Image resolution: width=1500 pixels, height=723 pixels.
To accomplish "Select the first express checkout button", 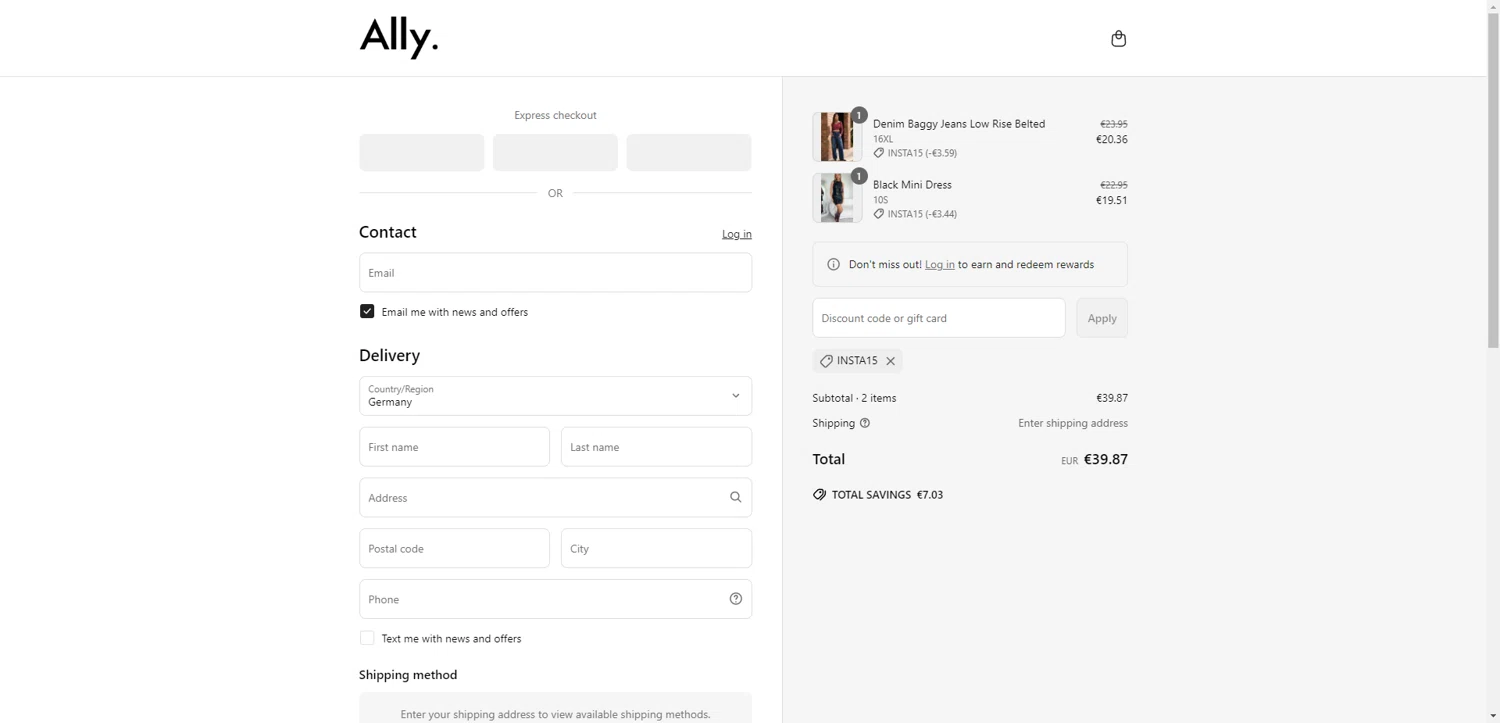I will click(x=421, y=153).
